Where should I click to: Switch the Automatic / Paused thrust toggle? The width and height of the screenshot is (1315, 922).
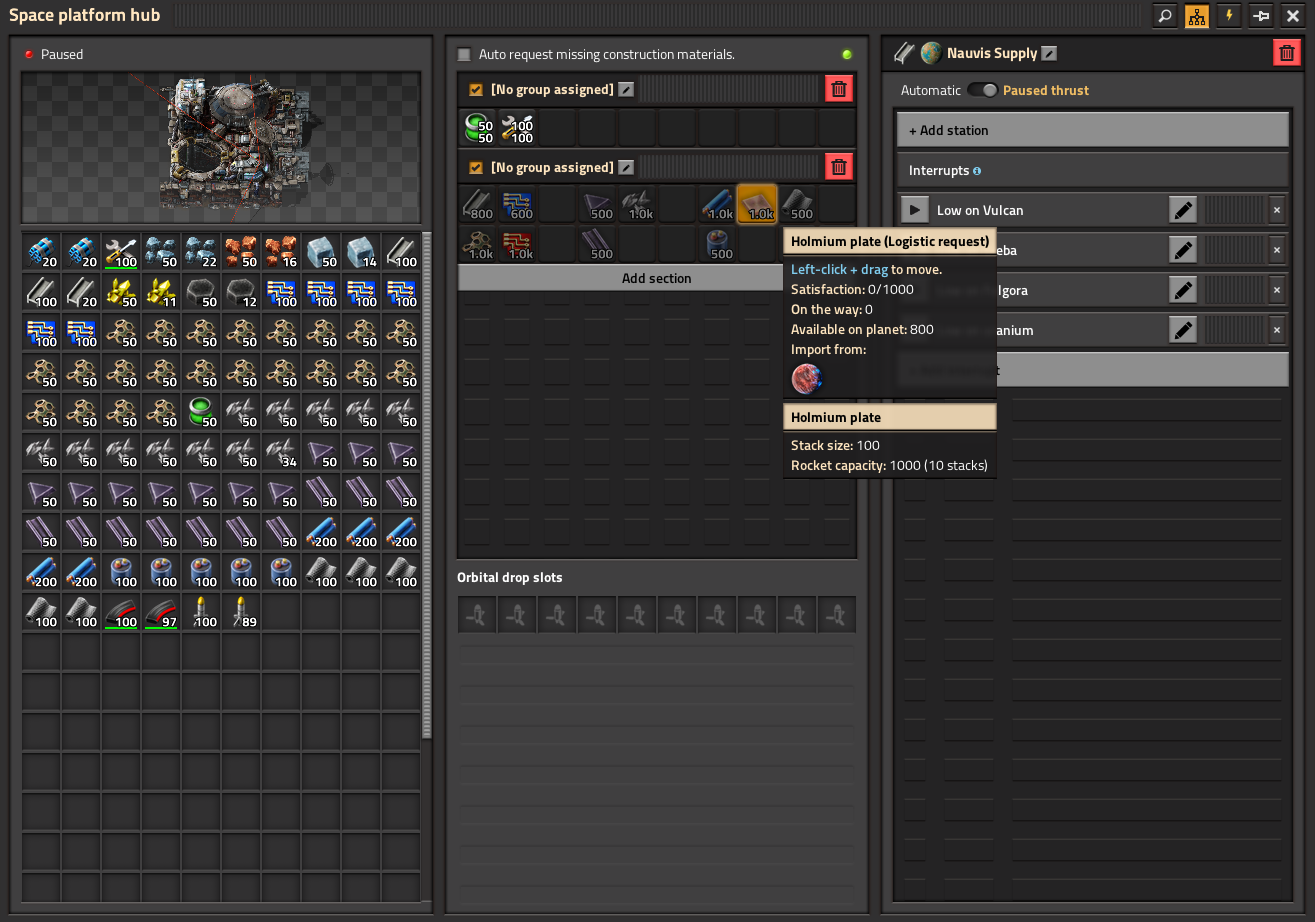click(982, 90)
